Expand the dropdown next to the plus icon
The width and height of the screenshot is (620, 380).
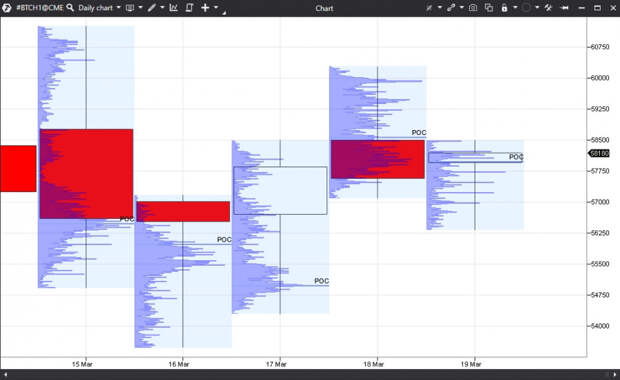click(216, 8)
